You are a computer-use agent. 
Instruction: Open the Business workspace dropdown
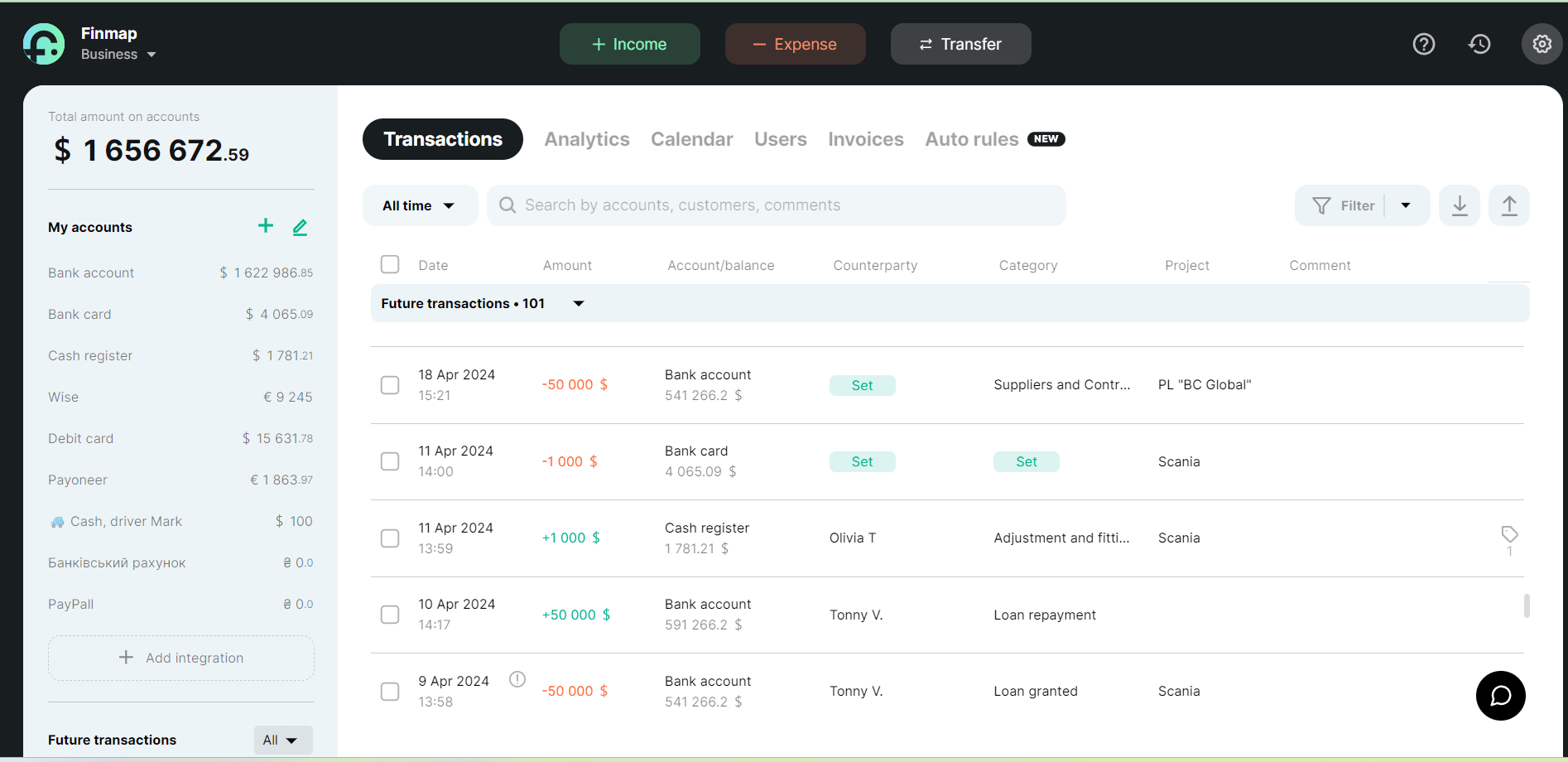coord(118,54)
